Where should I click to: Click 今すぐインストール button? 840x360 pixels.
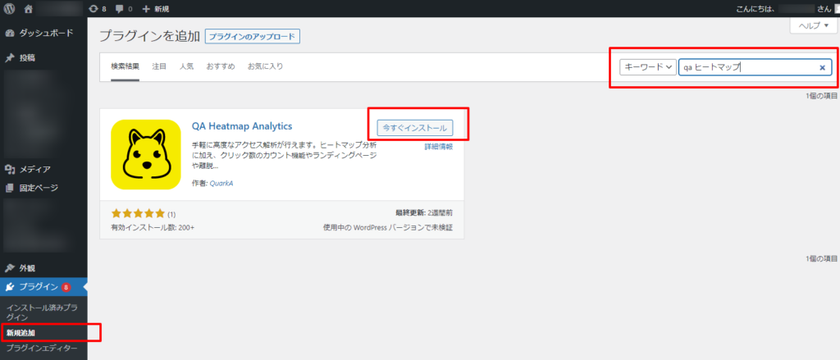pos(415,128)
